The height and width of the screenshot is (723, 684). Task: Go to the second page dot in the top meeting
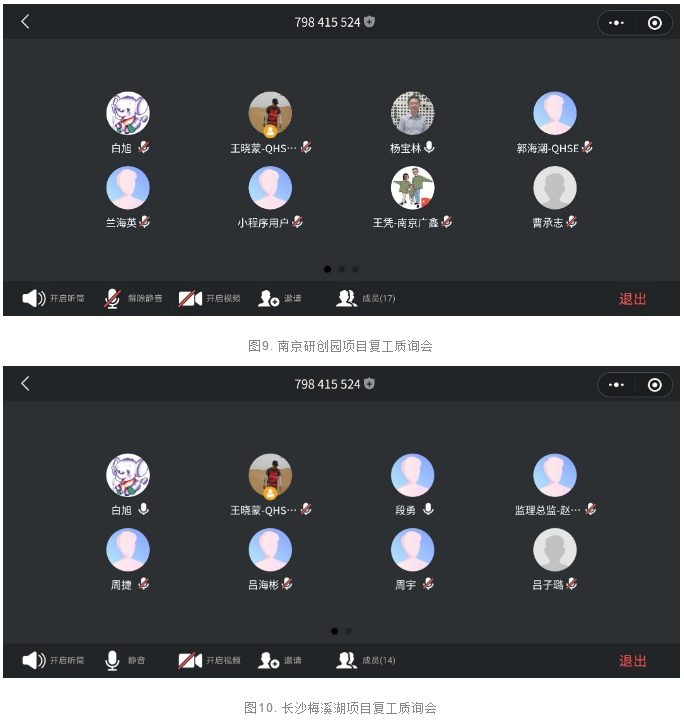point(341,269)
